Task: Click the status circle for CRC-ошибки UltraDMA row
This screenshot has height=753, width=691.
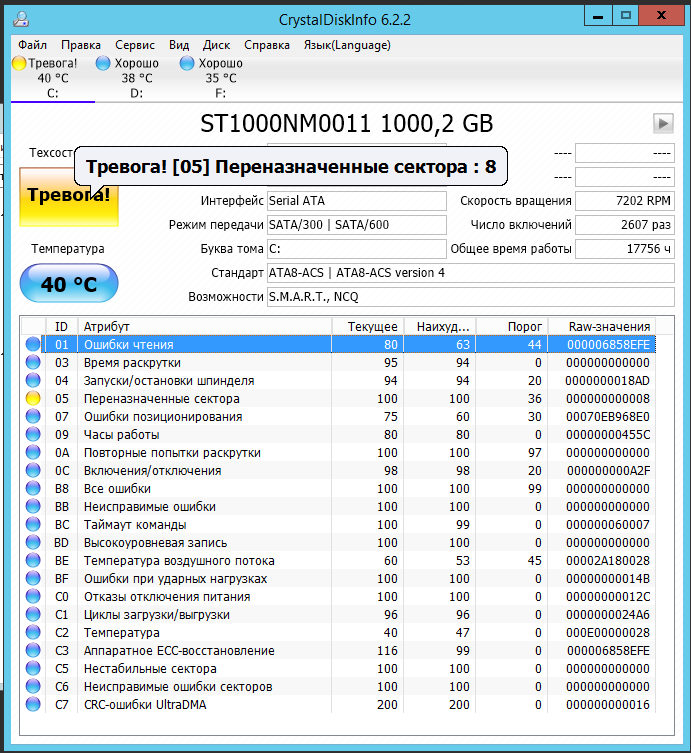Action: [33, 704]
